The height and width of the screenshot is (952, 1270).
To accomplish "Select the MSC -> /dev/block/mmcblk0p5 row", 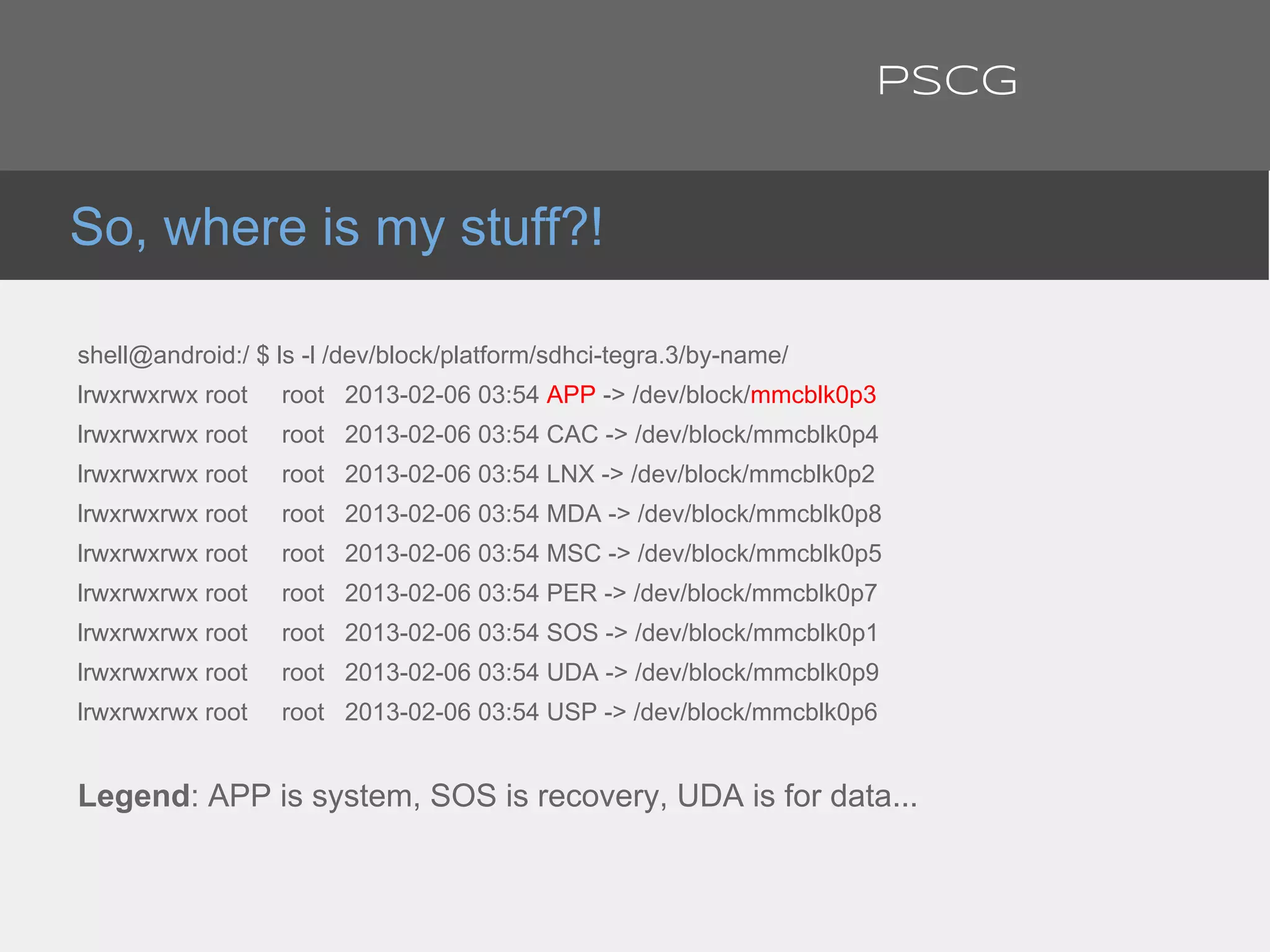I will tap(479, 553).
